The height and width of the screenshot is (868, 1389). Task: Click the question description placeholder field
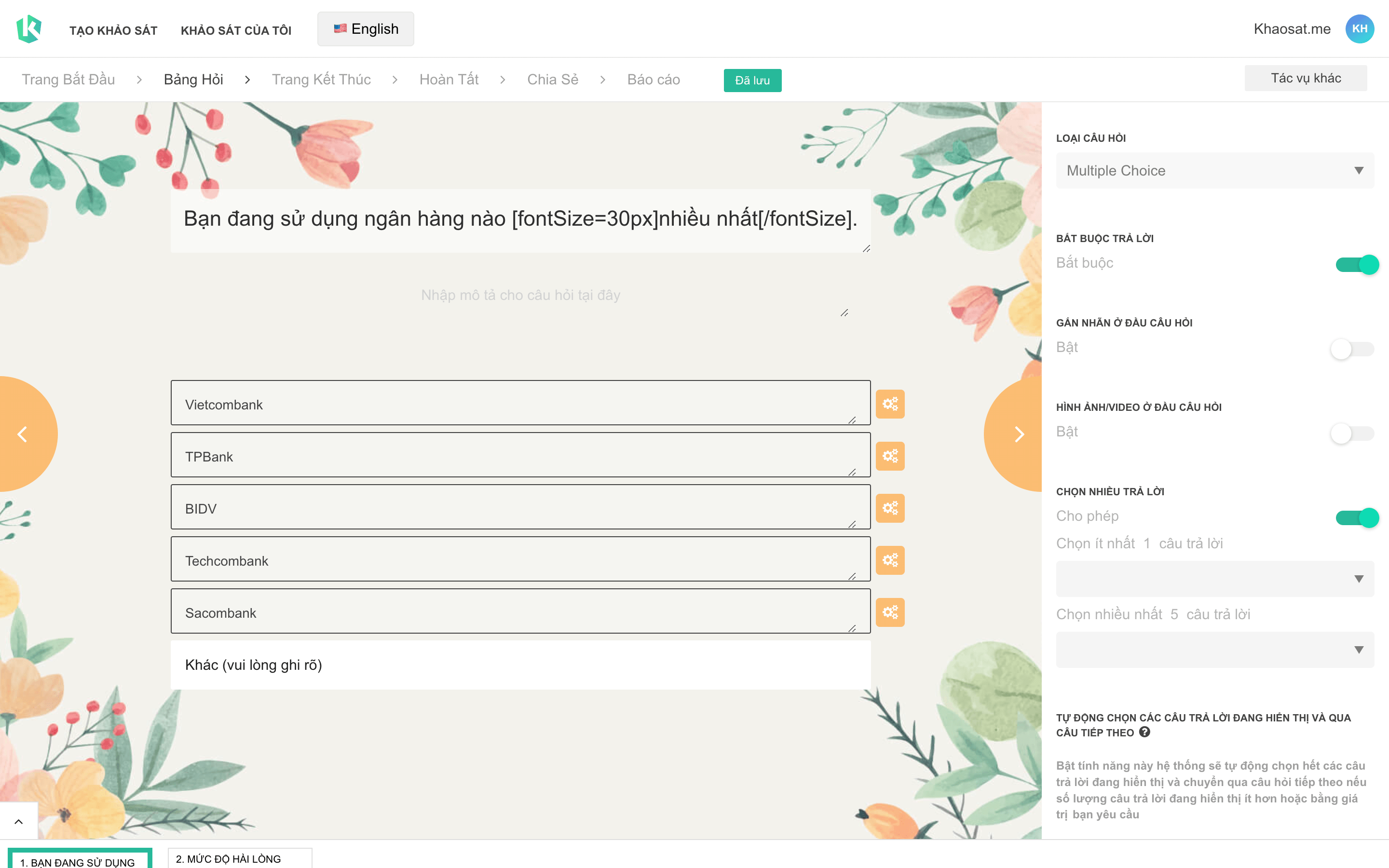pyautogui.click(x=520, y=295)
